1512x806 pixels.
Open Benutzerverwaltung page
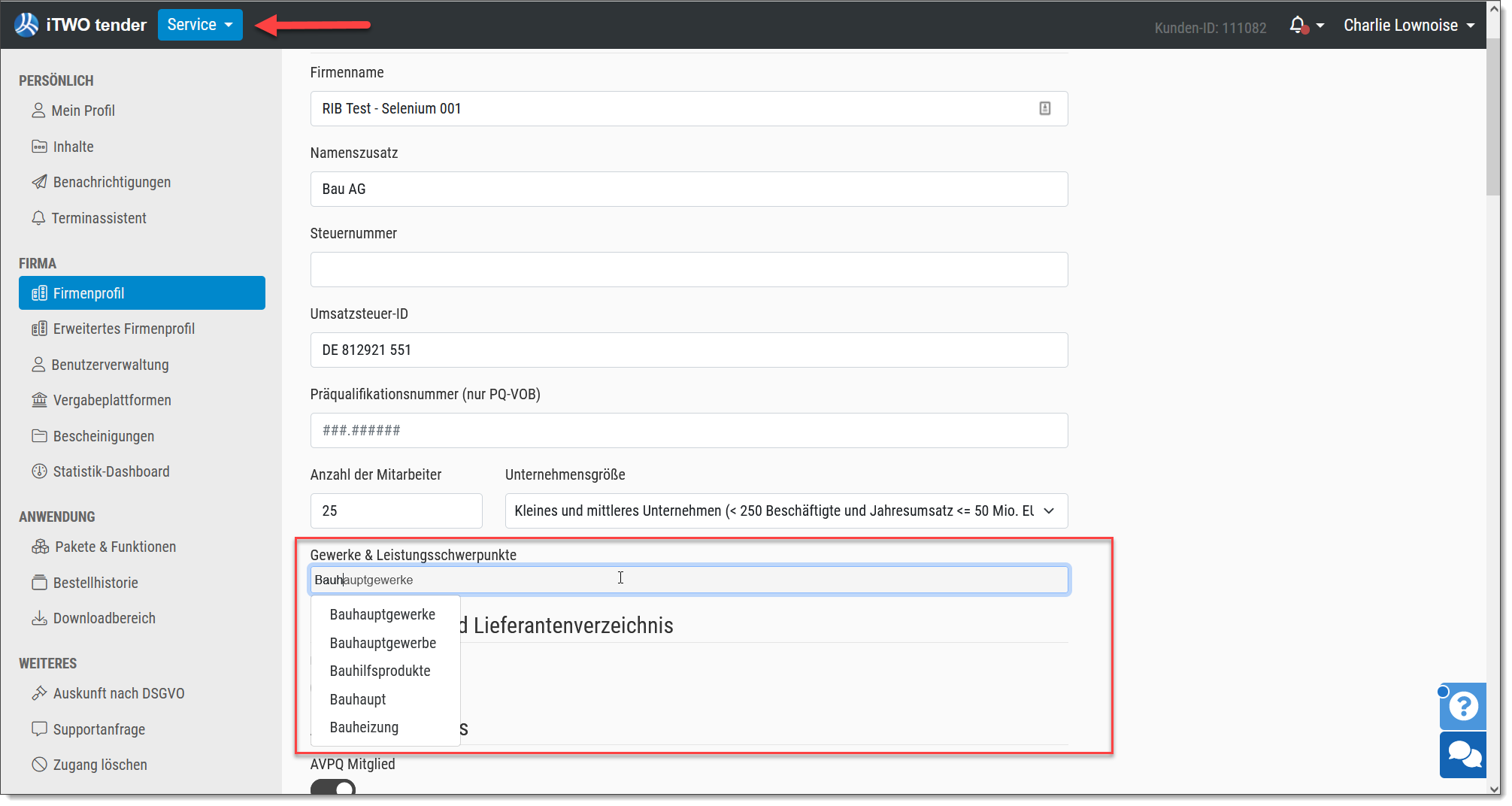[100, 365]
